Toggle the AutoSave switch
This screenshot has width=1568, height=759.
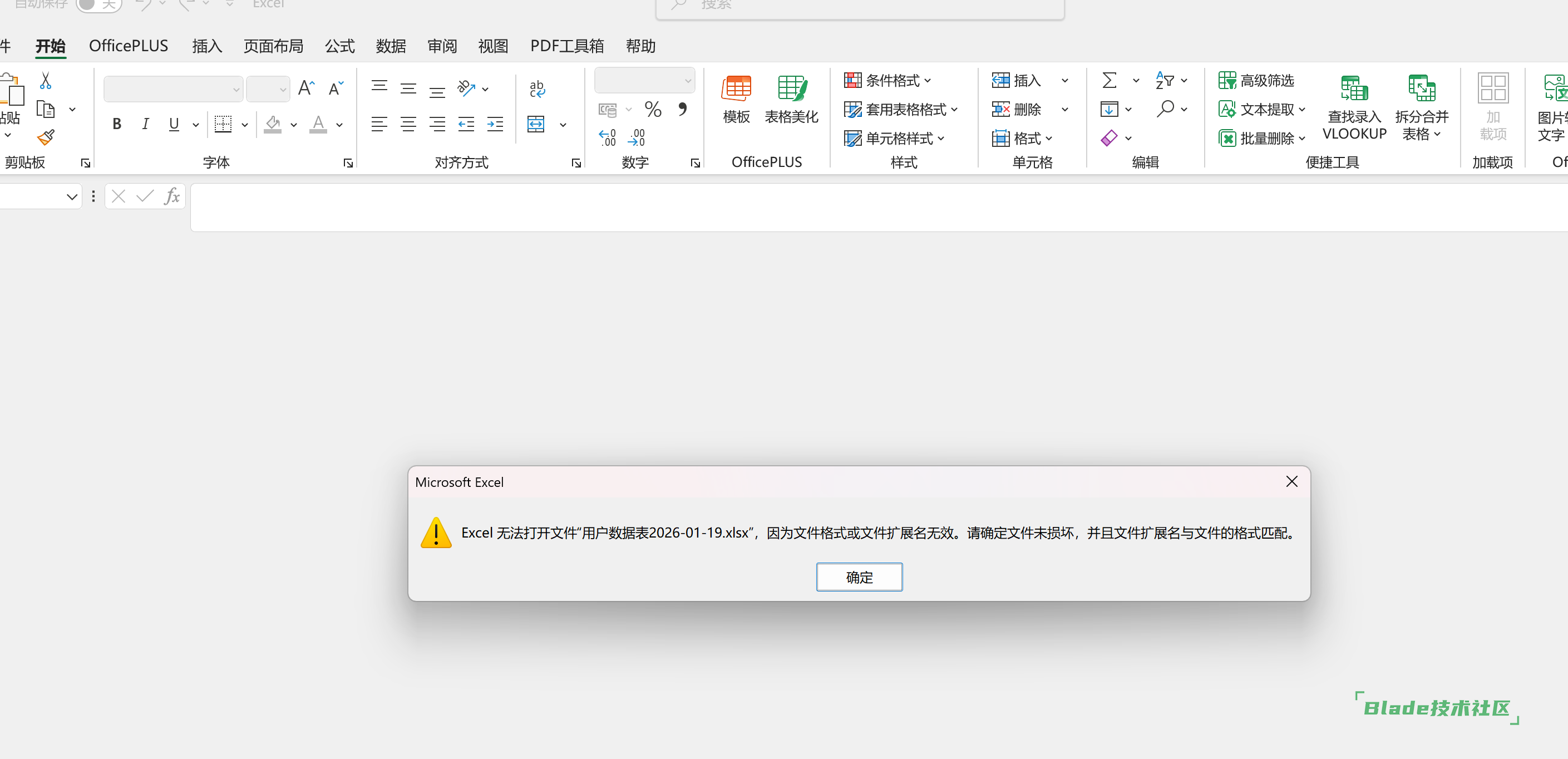tap(98, 5)
